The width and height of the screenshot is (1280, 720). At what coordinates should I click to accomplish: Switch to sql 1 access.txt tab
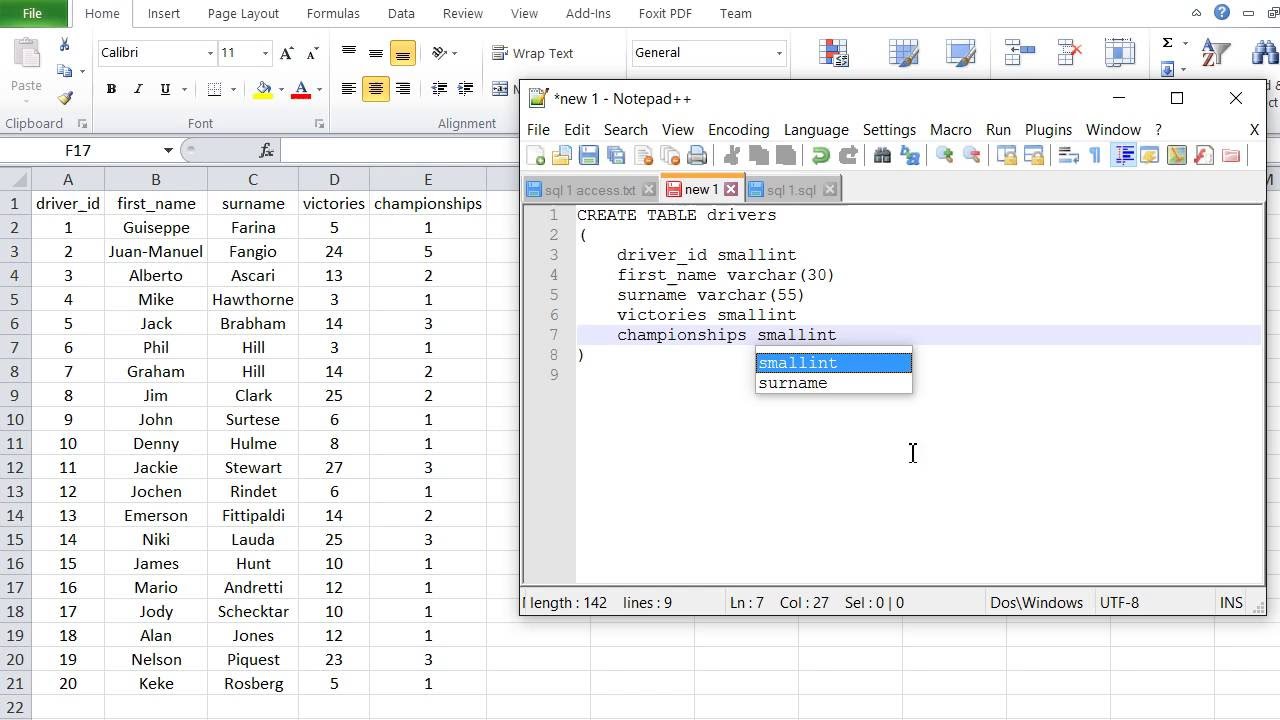click(x=590, y=189)
